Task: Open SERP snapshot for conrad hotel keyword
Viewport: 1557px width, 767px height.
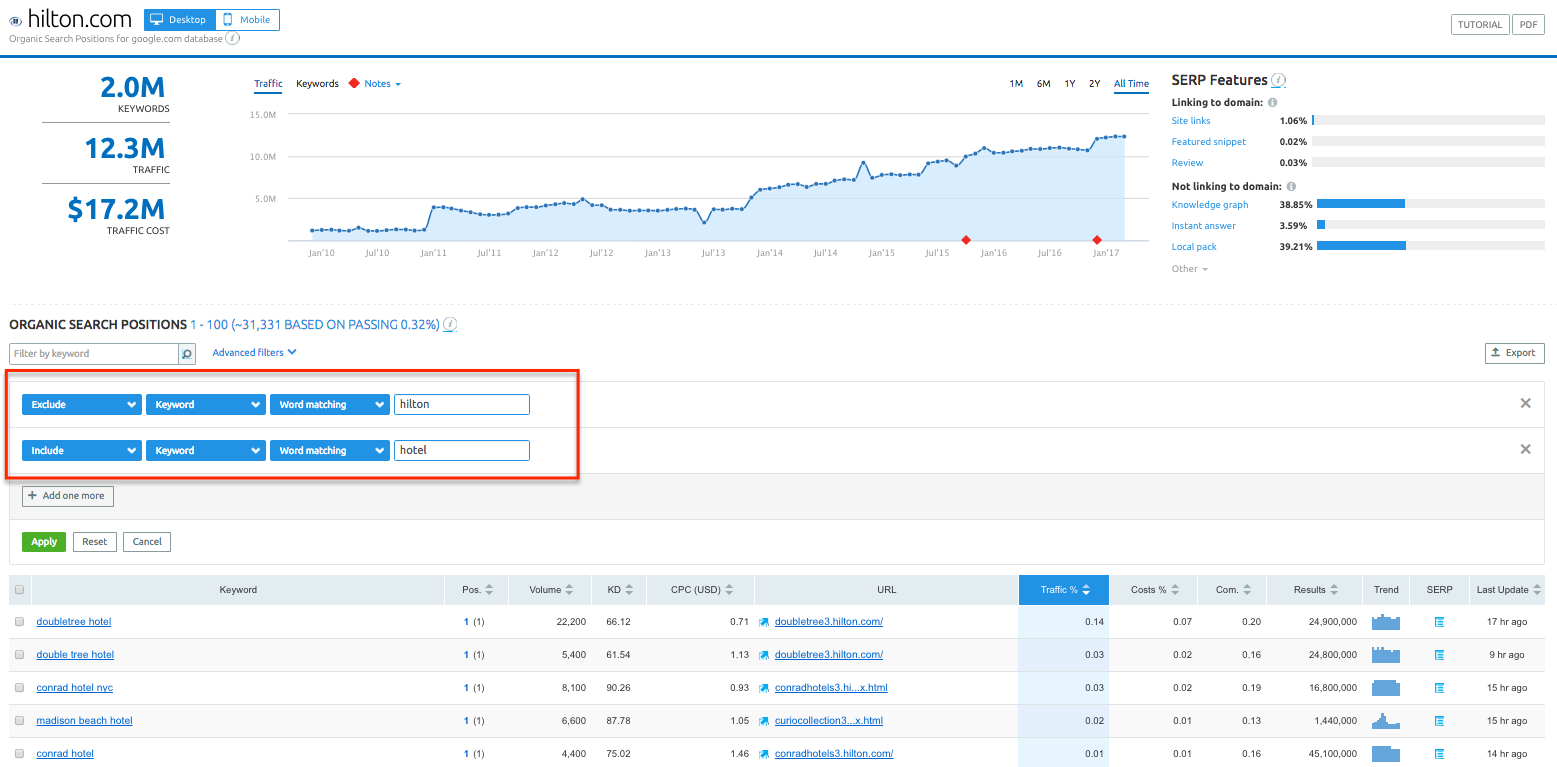Action: click(1439, 754)
